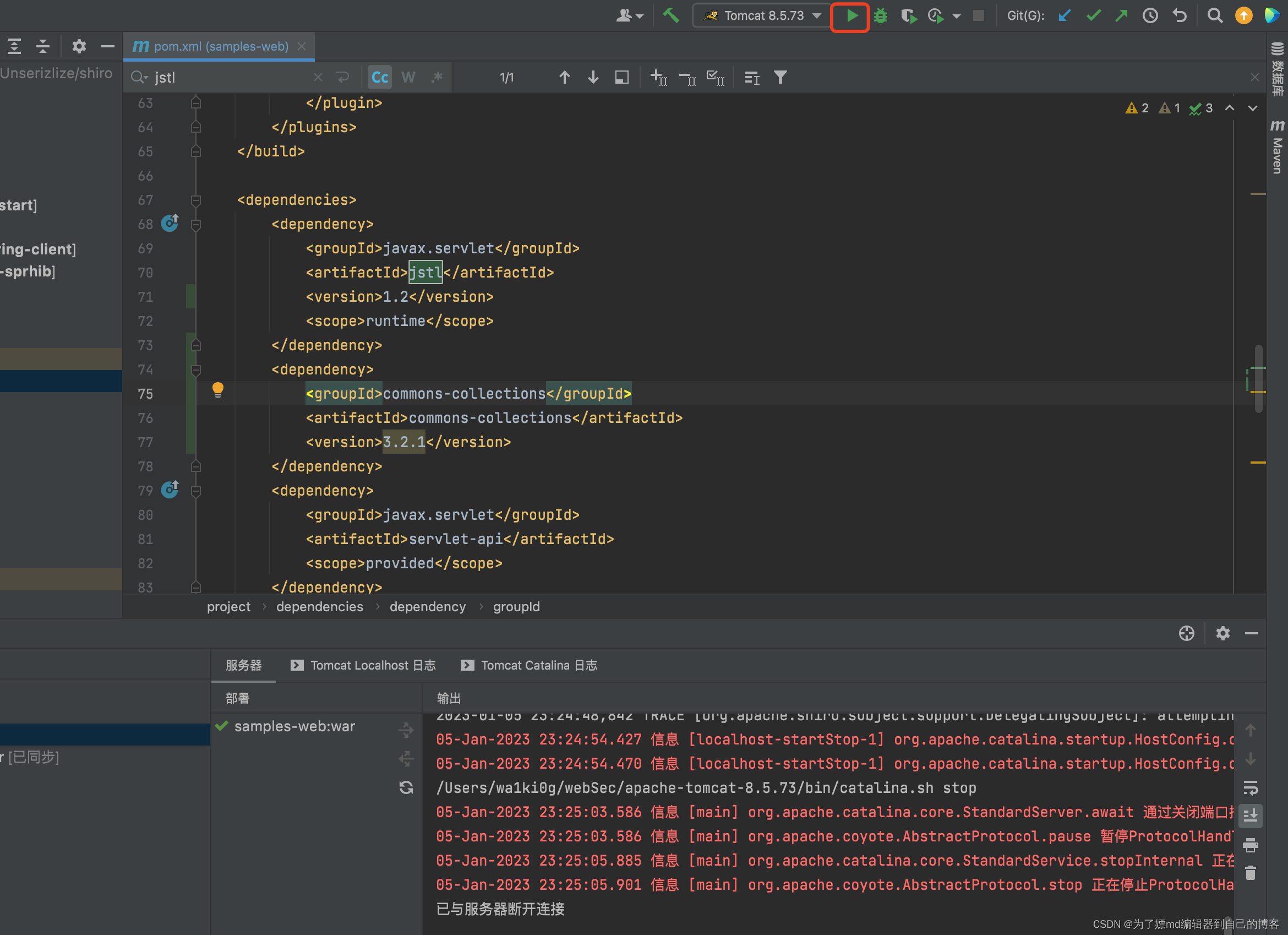The height and width of the screenshot is (935, 1288).
Task: Open the Maven tool window on right sidebar
Action: click(x=1277, y=146)
